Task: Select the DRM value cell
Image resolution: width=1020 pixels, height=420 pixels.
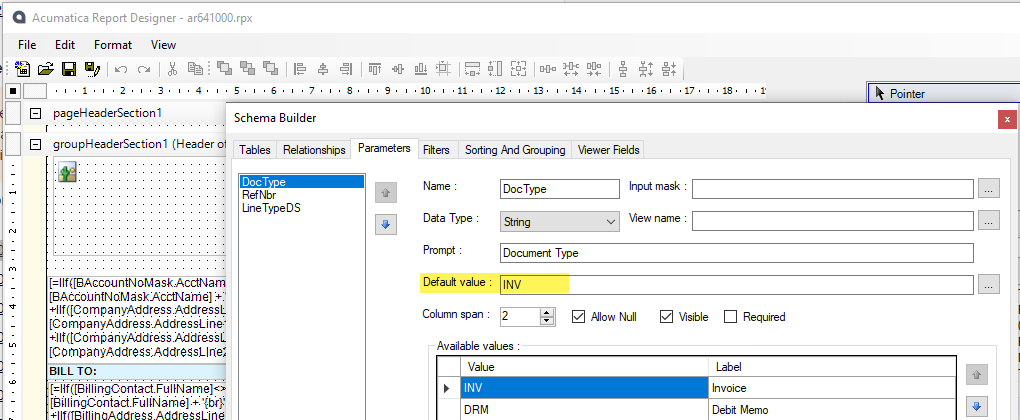Action: pyautogui.click(x=584, y=410)
